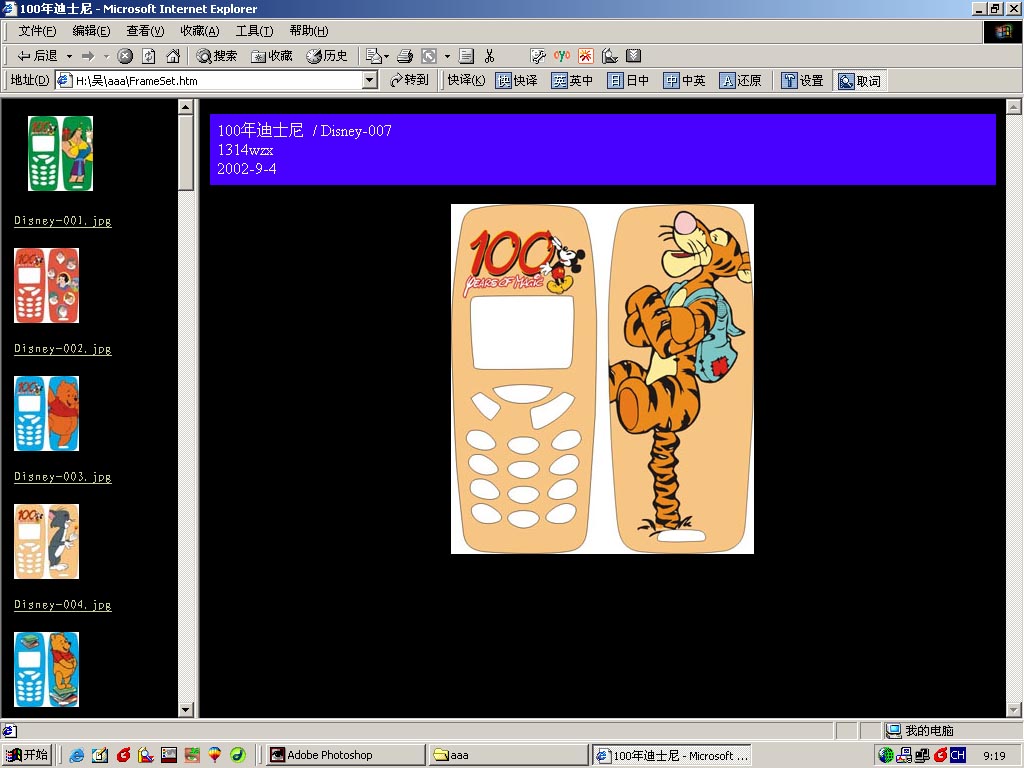1024x768 pixels.
Task: Click the hot air balloon quick launch icon
Action: click(x=214, y=755)
